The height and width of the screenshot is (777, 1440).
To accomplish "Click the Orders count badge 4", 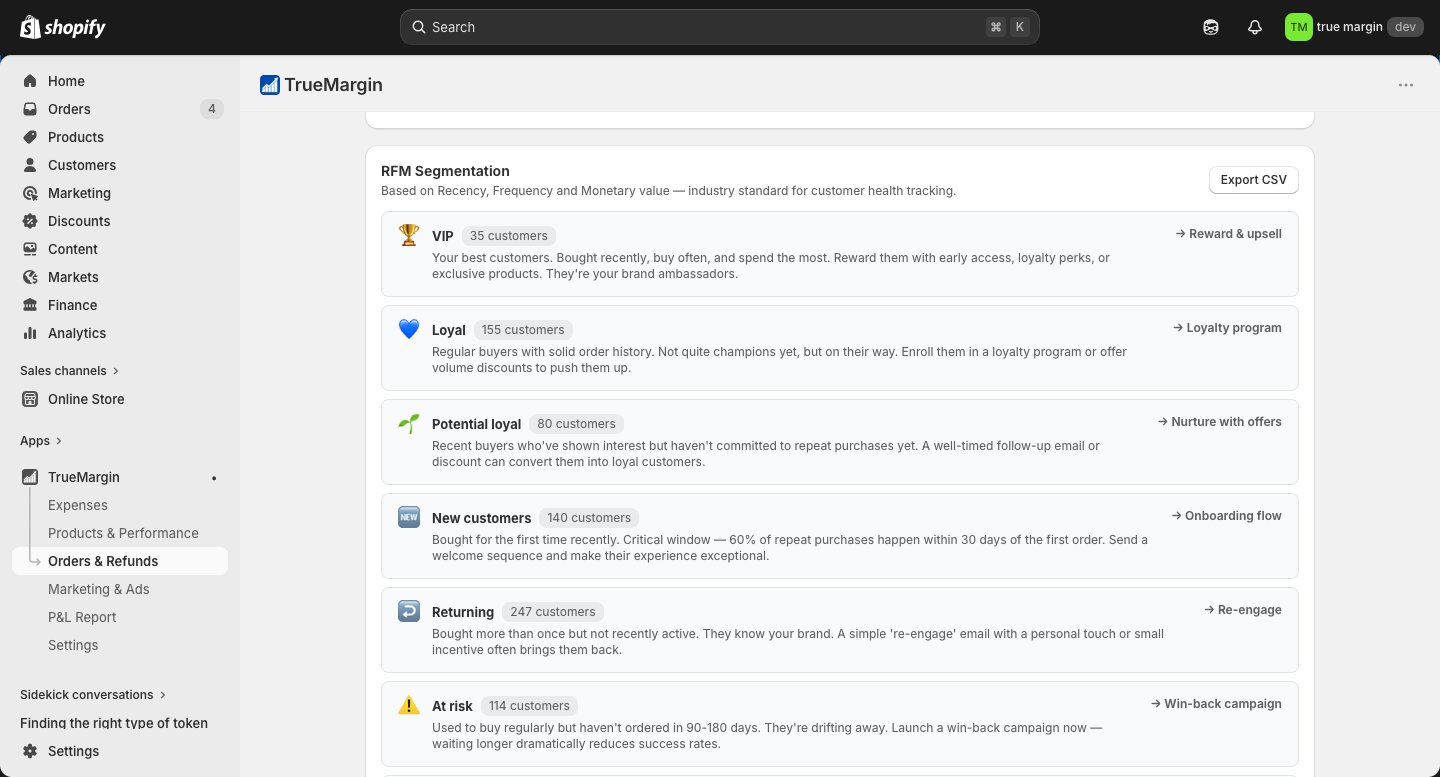I will 211,109.
